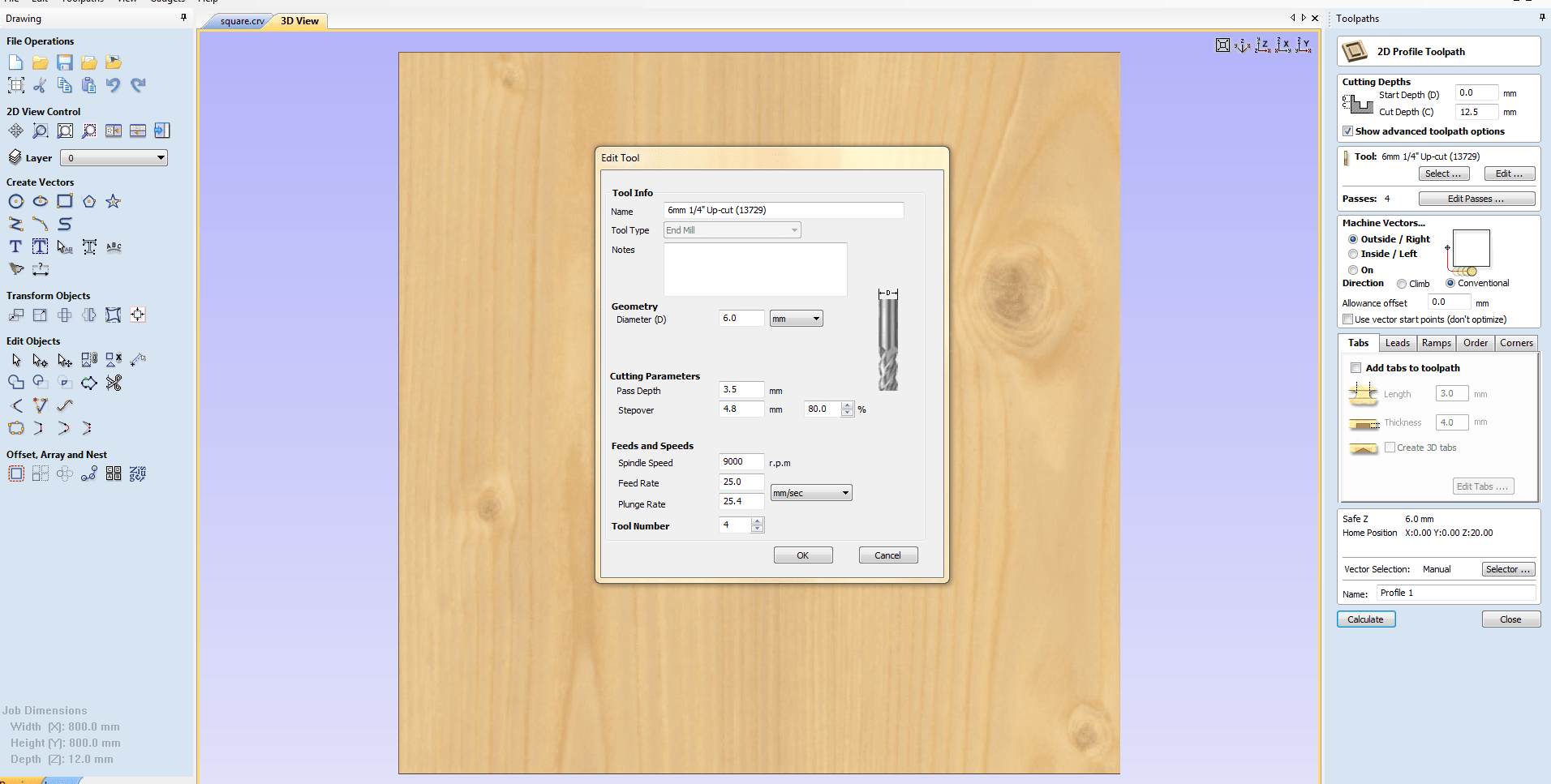Select the On machine vectors option
The image size is (1551, 784).
(x=1353, y=270)
